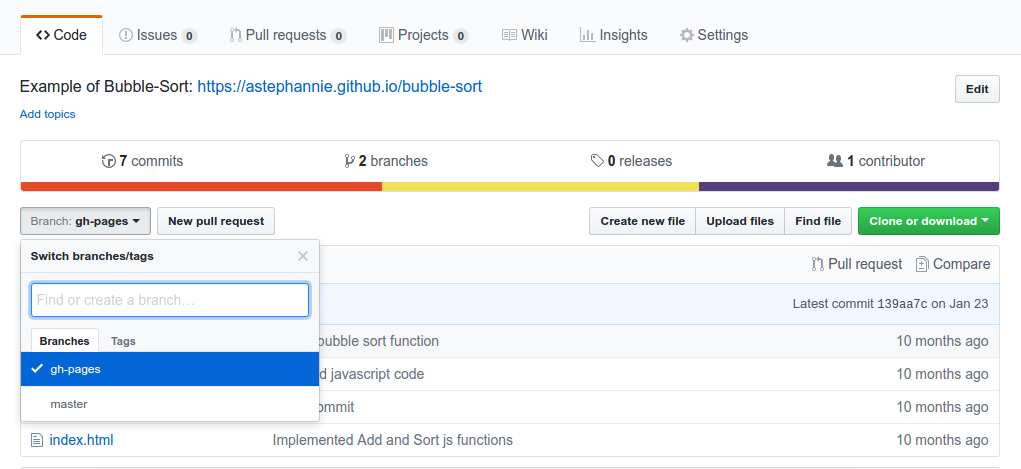The width and height of the screenshot is (1021, 469).
Task: View the 7 commits history
Action: [143, 161]
